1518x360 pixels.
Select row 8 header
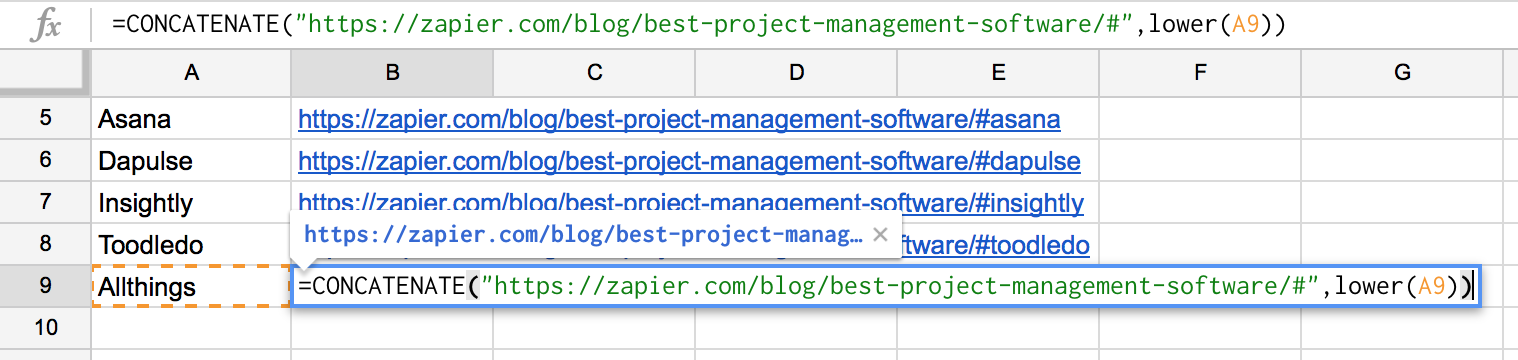click(x=45, y=245)
